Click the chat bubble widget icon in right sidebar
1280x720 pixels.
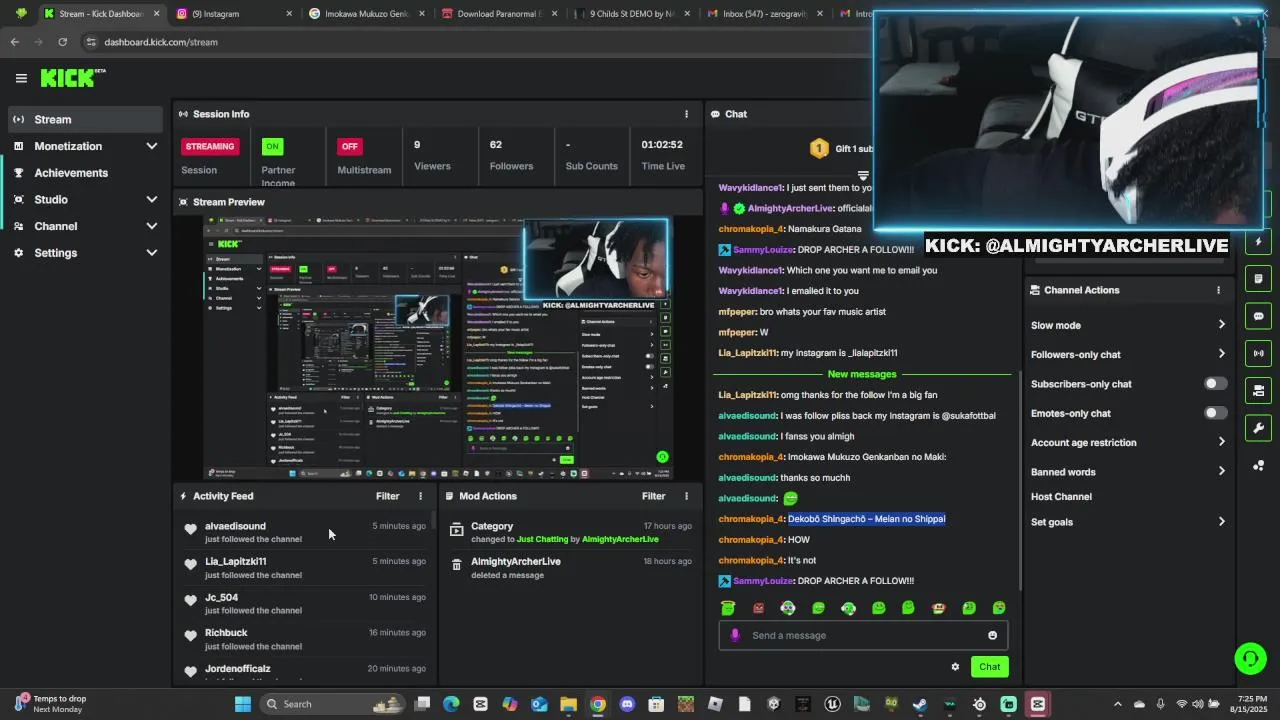coord(1258,316)
